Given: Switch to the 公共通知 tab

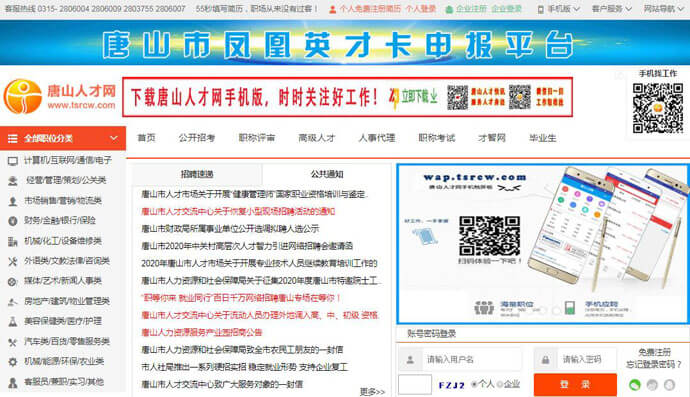Looking at the screenshot, I should (x=327, y=174).
